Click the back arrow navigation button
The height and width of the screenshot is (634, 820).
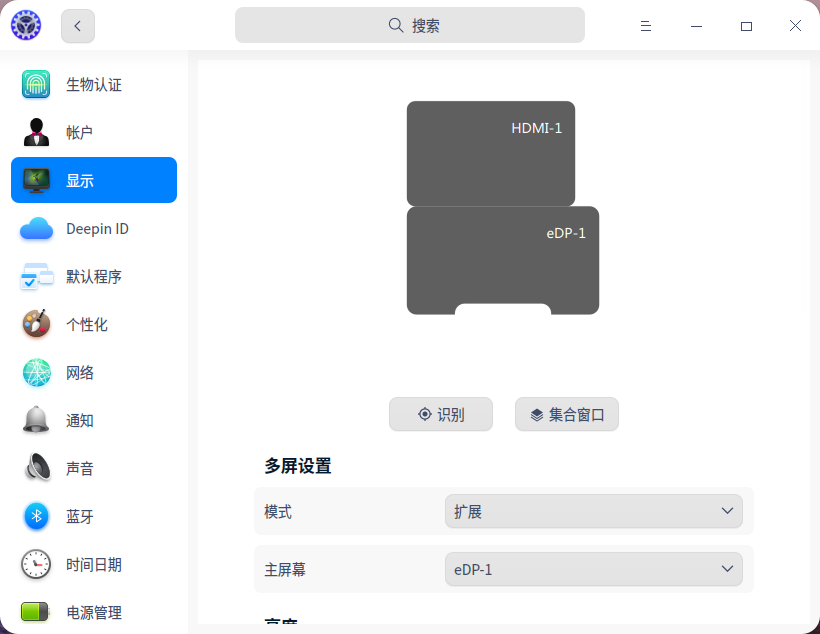(x=77, y=25)
